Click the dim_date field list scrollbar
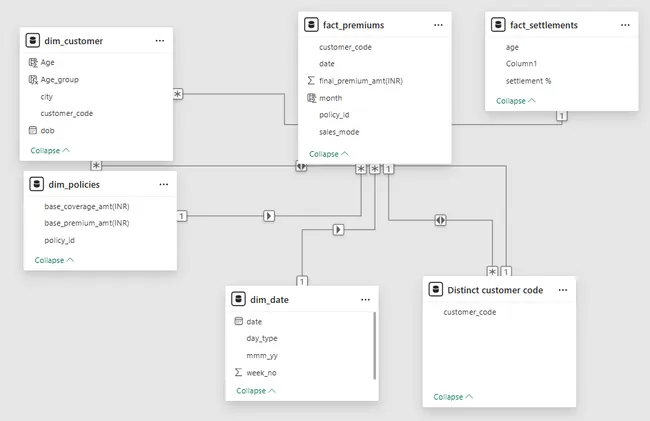 375,346
